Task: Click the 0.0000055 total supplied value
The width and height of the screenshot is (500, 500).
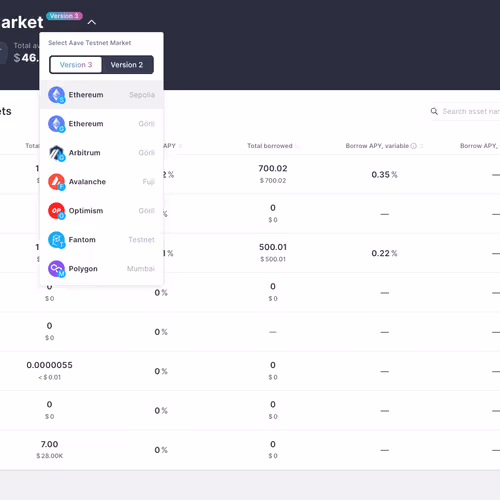Action: (x=49, y=365)
